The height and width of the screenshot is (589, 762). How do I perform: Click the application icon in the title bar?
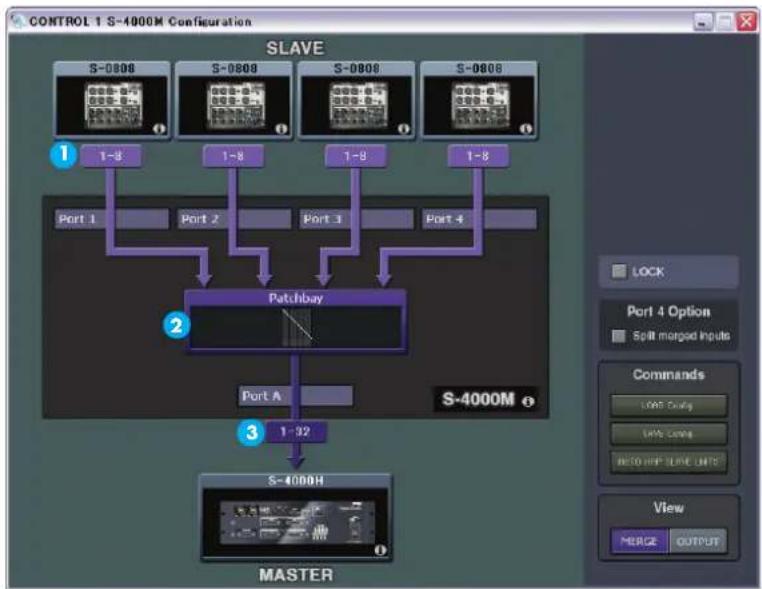[17, 21]
